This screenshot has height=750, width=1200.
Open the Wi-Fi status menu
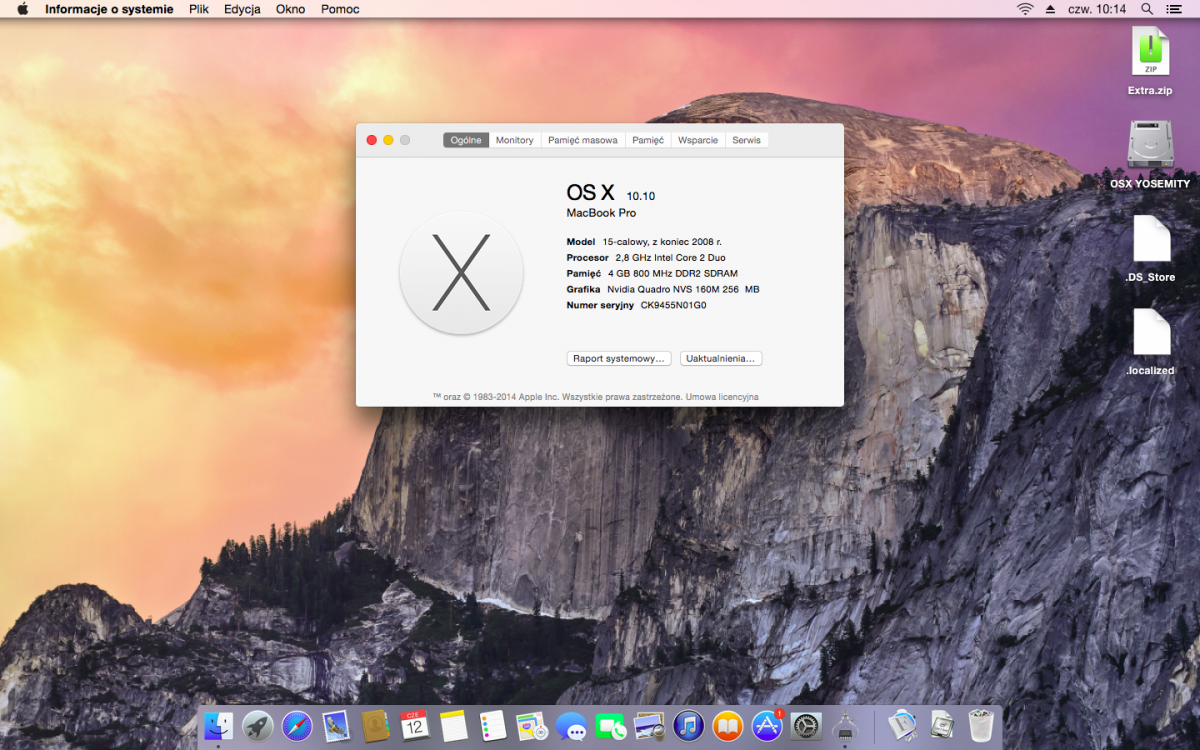click(x=1025, y=9)
